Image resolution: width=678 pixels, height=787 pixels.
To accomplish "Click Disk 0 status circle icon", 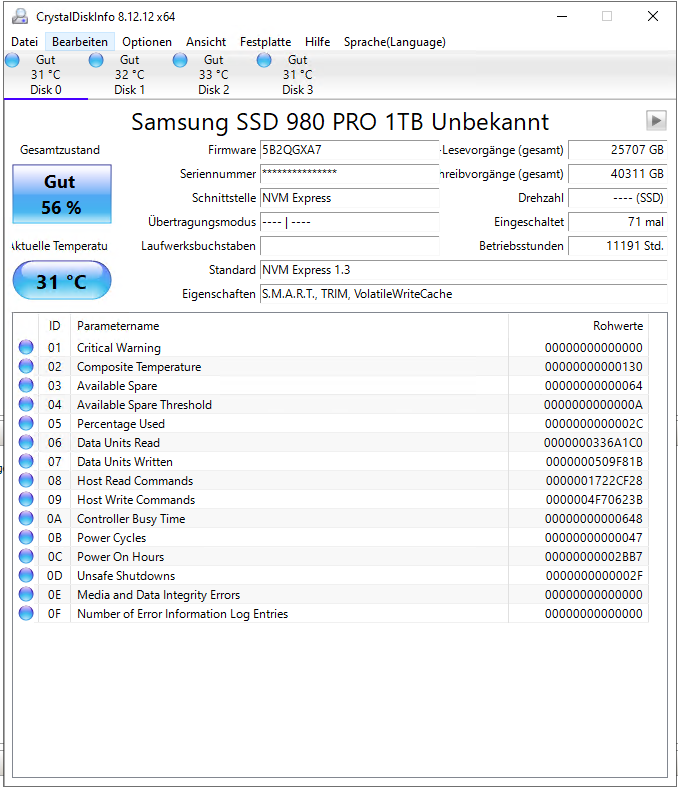I will point(13,60).
